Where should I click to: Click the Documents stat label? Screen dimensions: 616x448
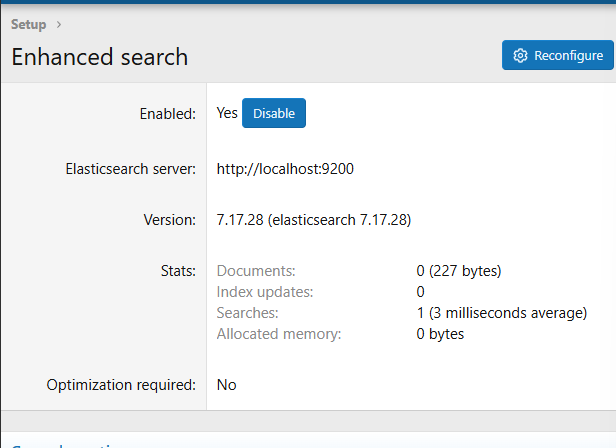(256, 271)
